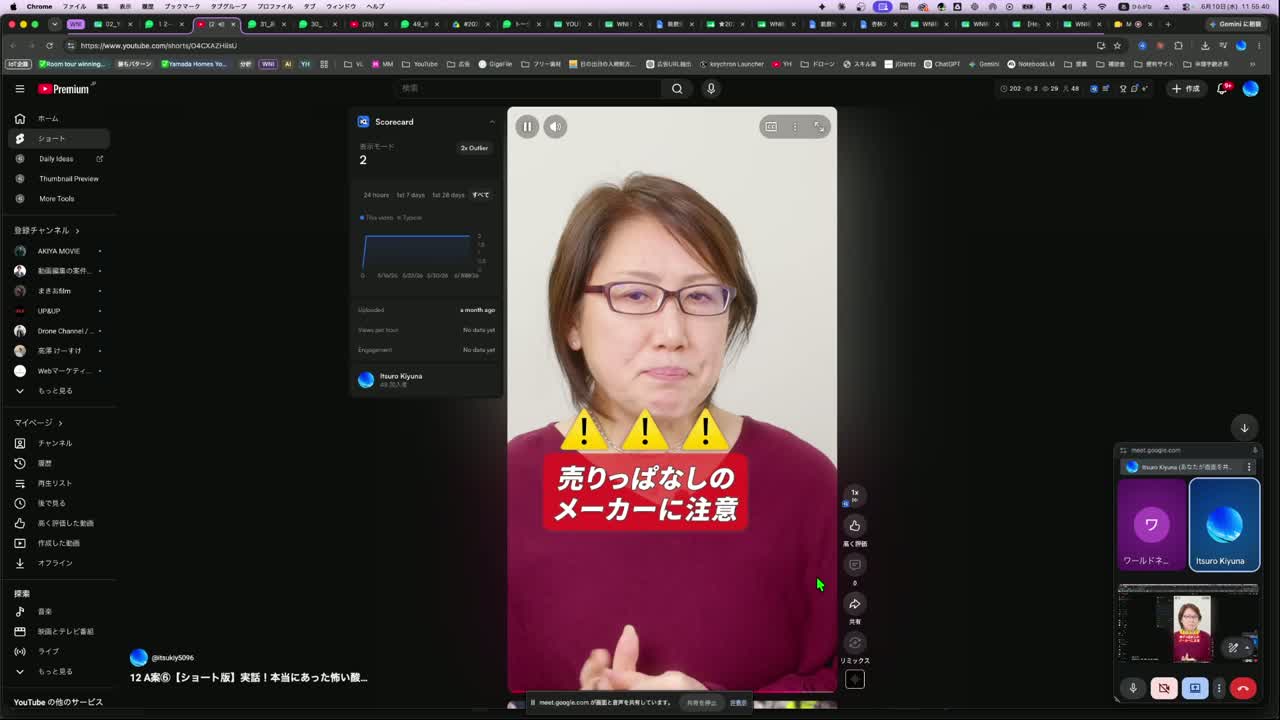
Task: Expand the マイページ section header
Action: [38, 423]
